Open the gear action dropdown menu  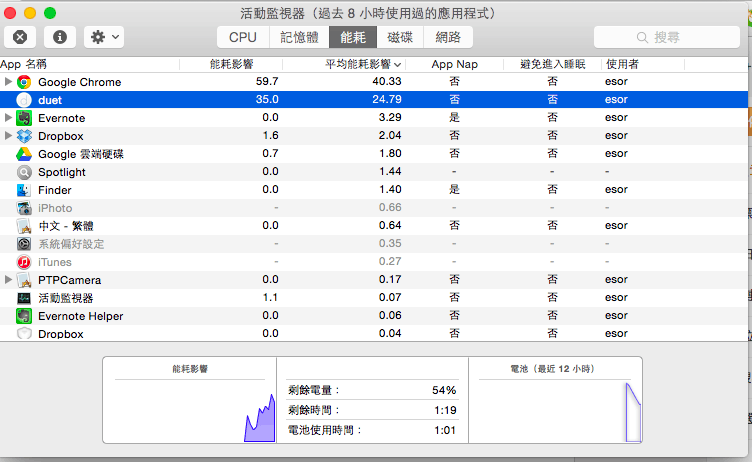point(104,37)
